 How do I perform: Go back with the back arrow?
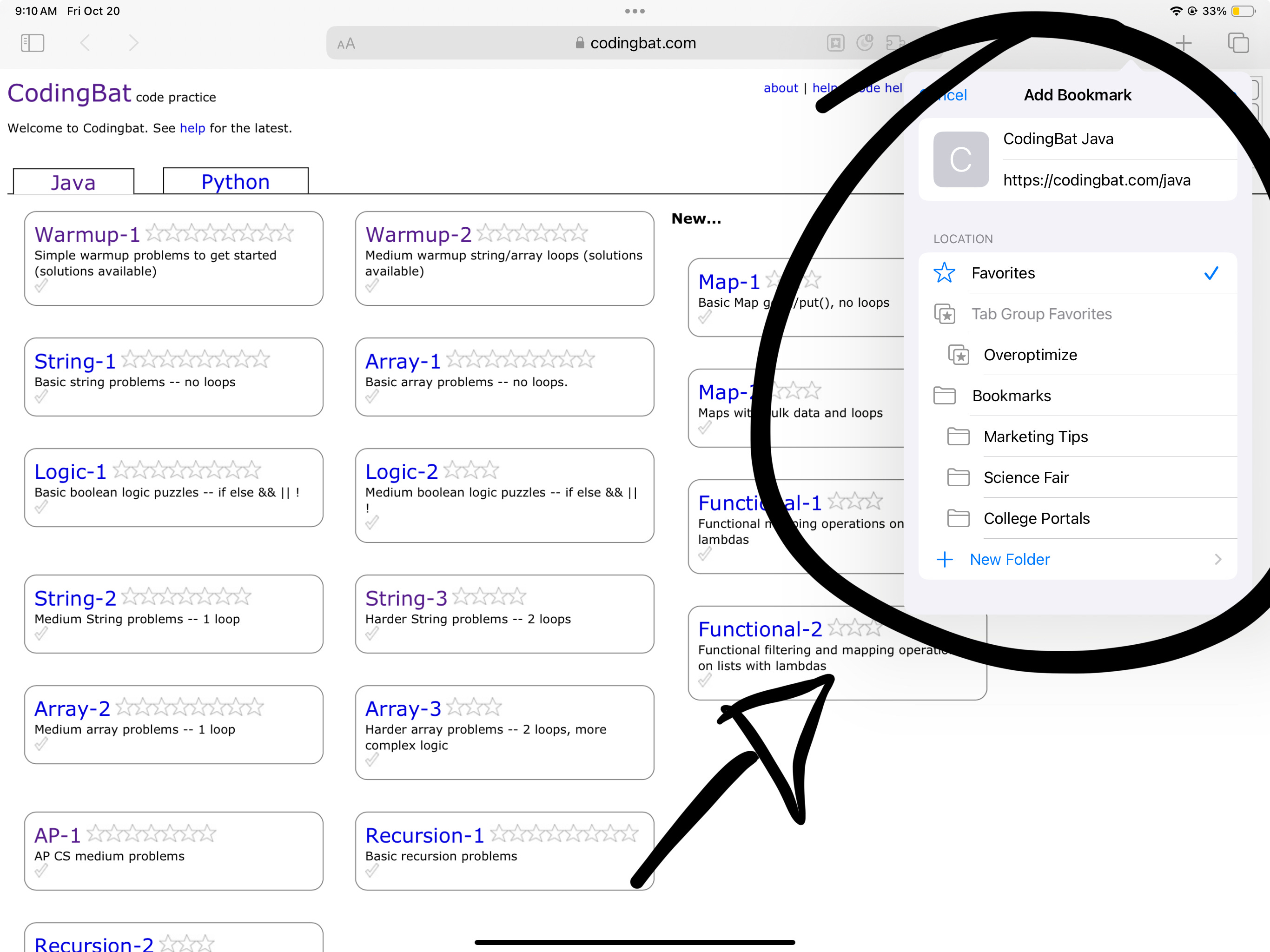[85, 43]
